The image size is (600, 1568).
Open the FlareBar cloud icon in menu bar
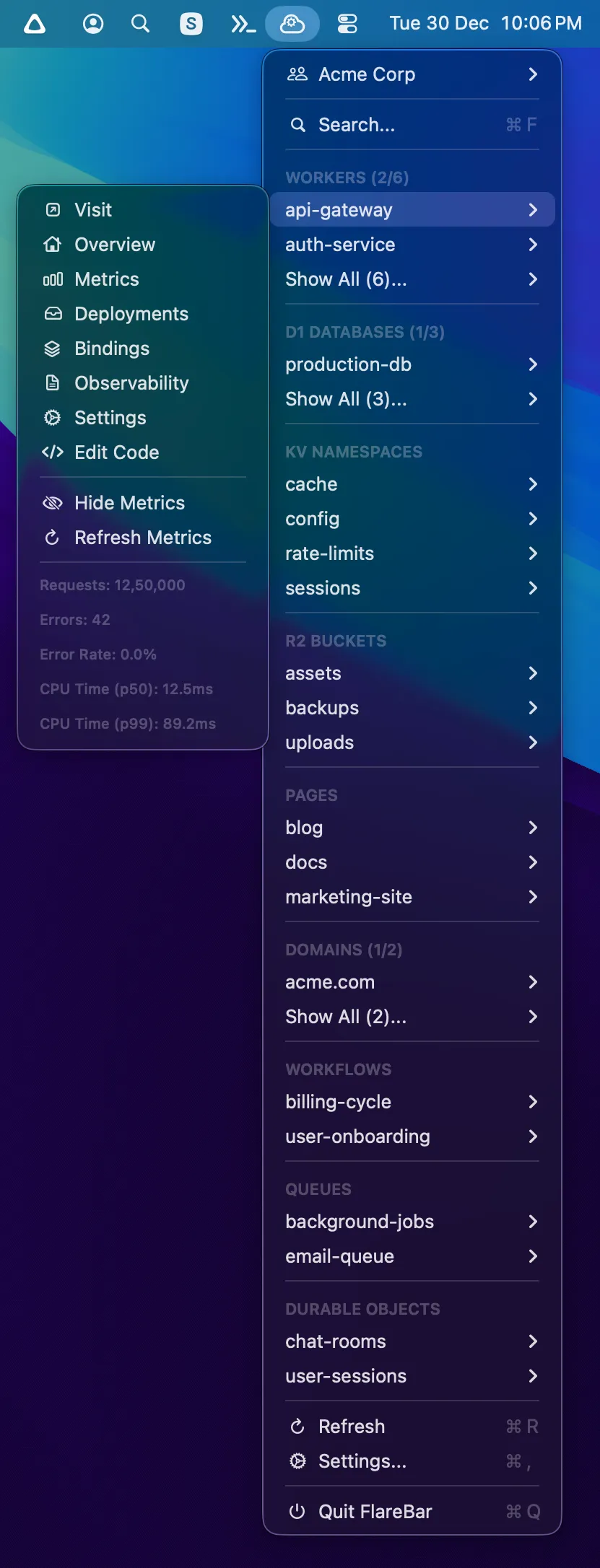tap(292, 24)
